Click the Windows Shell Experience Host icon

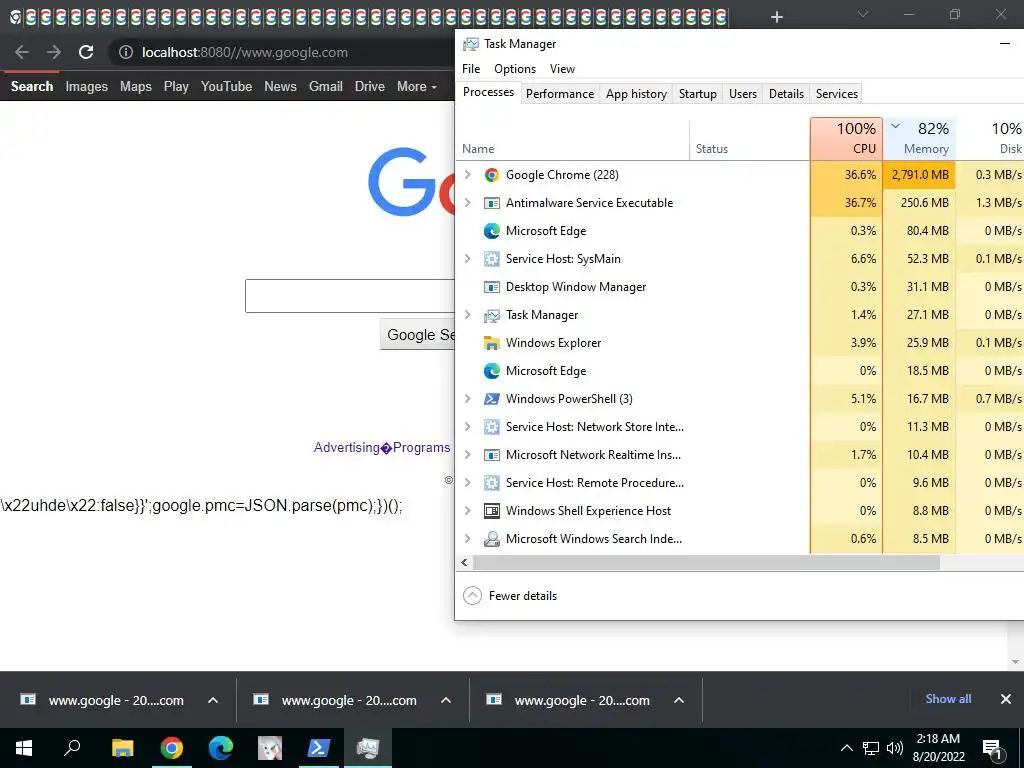pyautogui.click(x=491, y=511)
